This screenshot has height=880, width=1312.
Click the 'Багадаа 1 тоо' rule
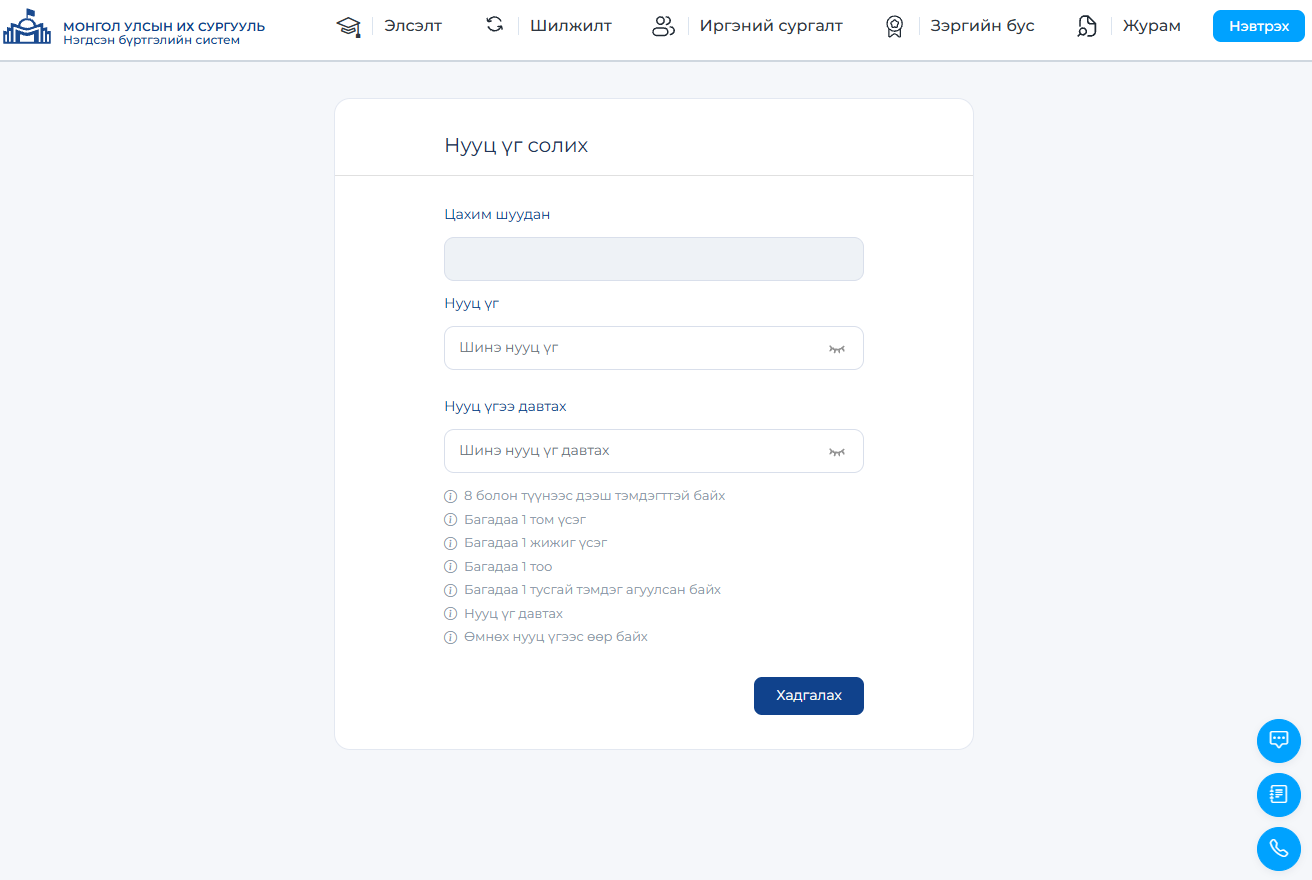point(508,567)
